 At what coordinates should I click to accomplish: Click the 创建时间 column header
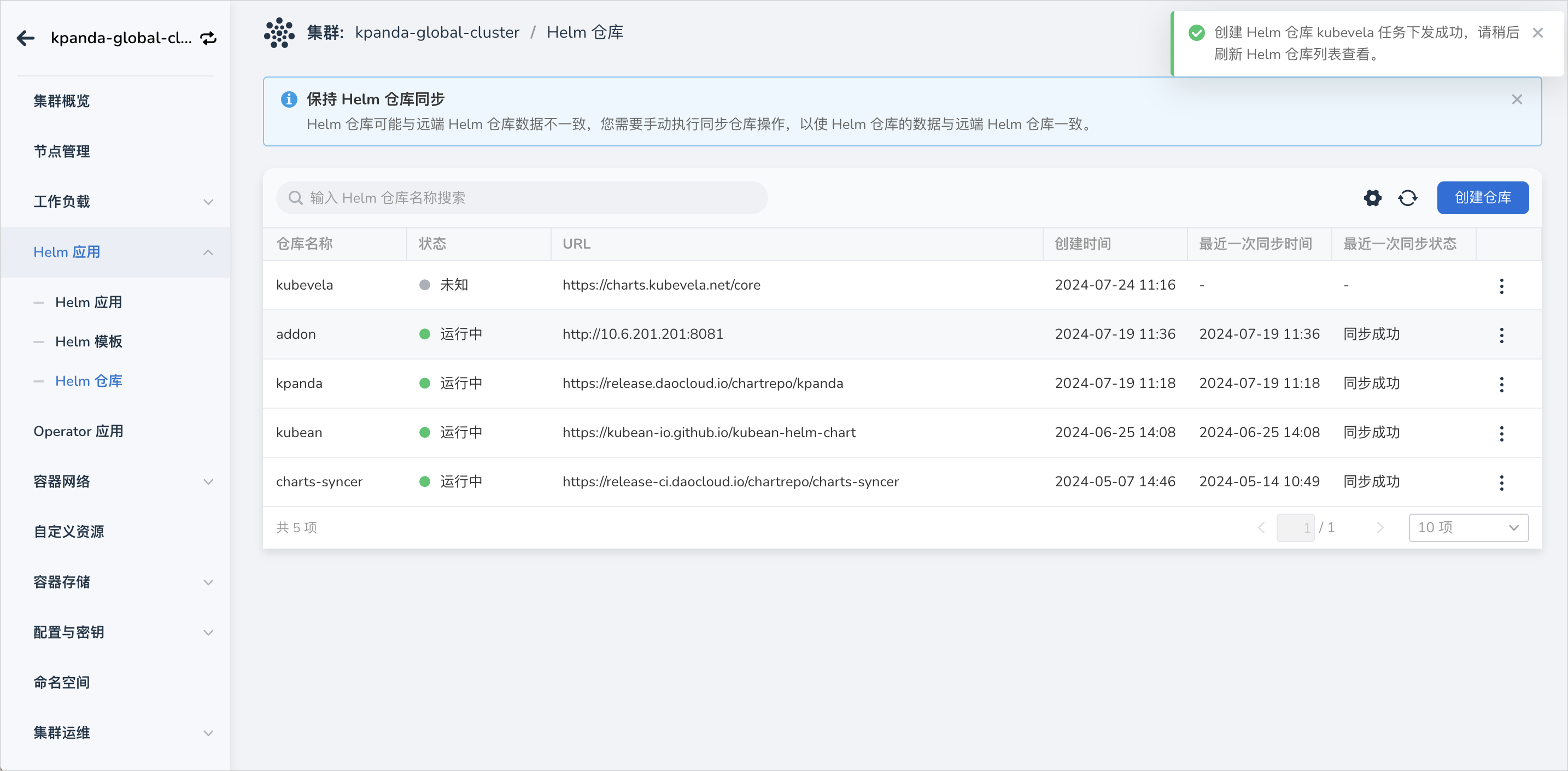pyautogui.click(x=1083, y=244)
